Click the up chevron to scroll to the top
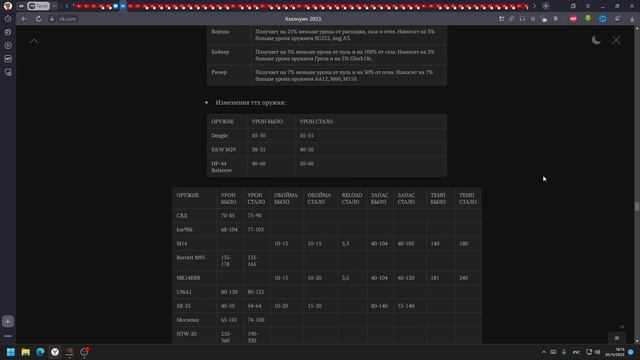Screen dimensions: 640x360 pos(34,41)
